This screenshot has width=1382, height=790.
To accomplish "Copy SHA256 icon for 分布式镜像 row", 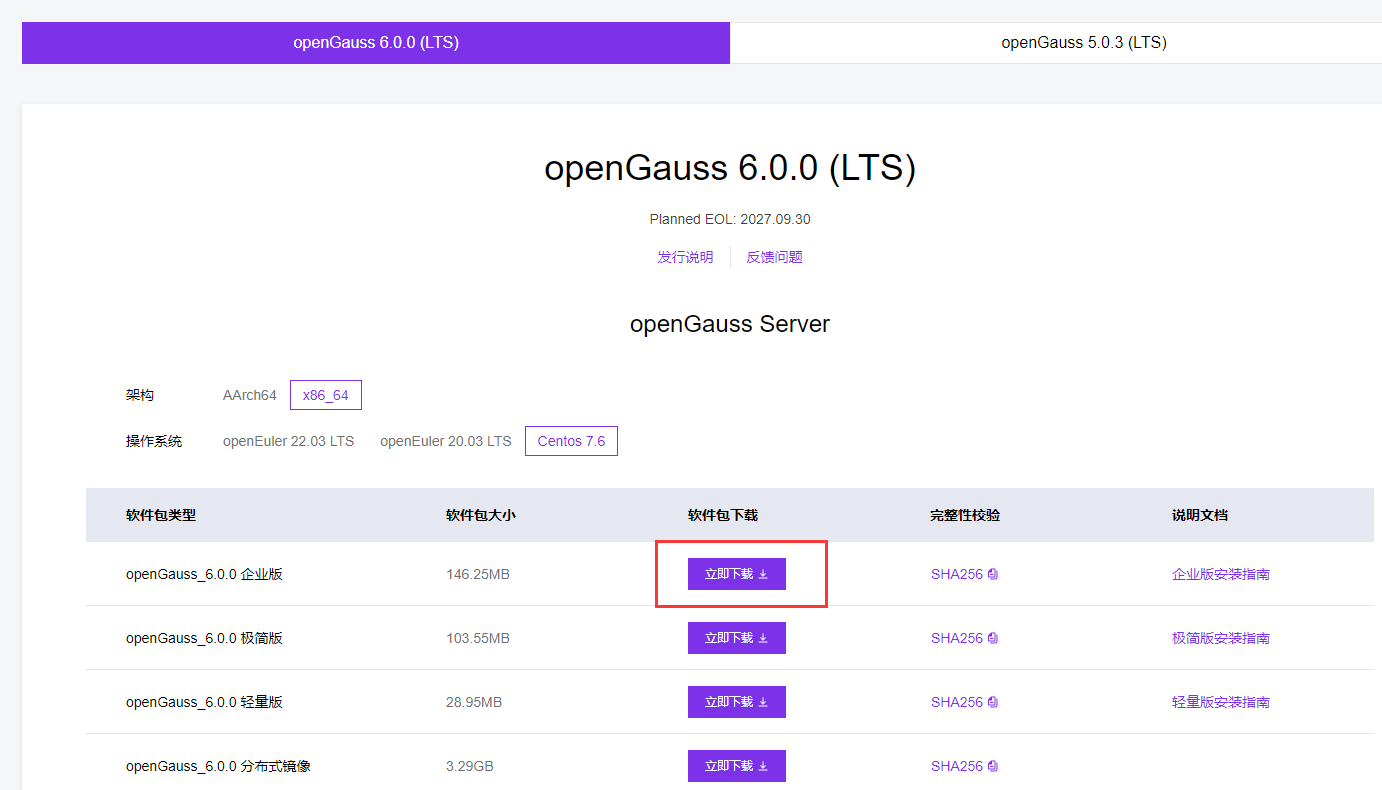I will pos(993,766).
